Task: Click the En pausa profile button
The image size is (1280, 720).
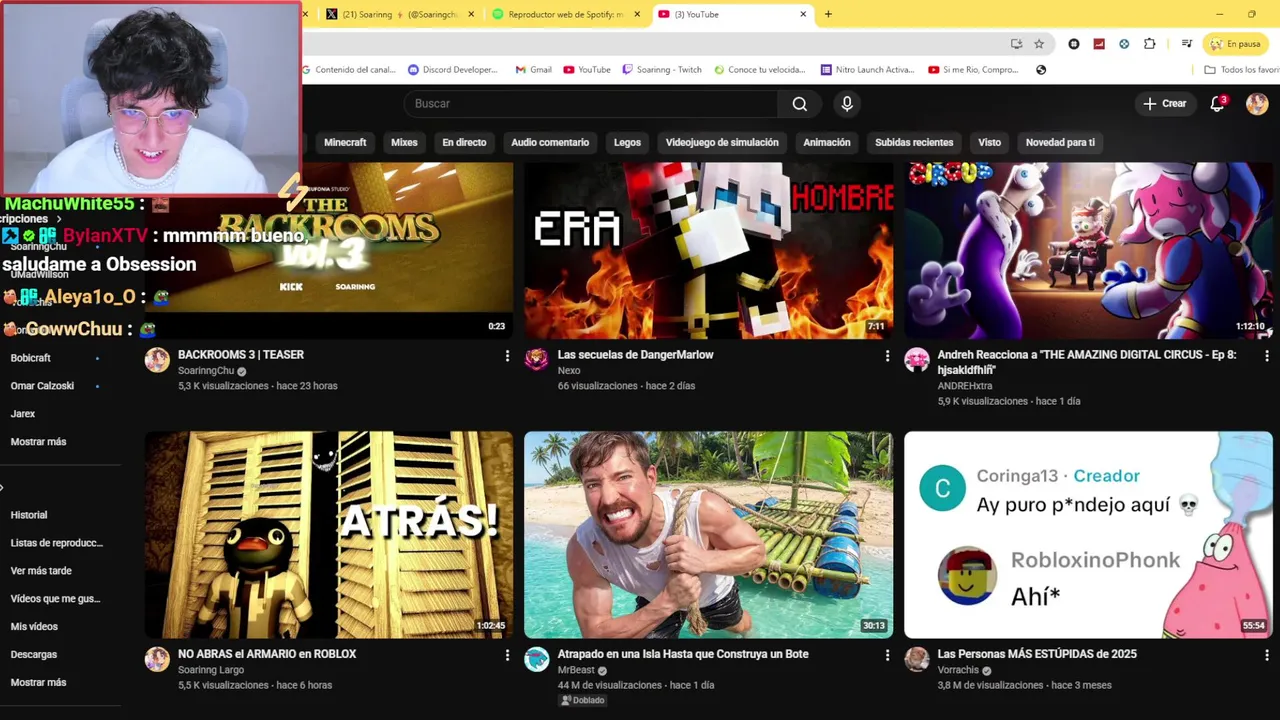Action: click(1235, 44)
